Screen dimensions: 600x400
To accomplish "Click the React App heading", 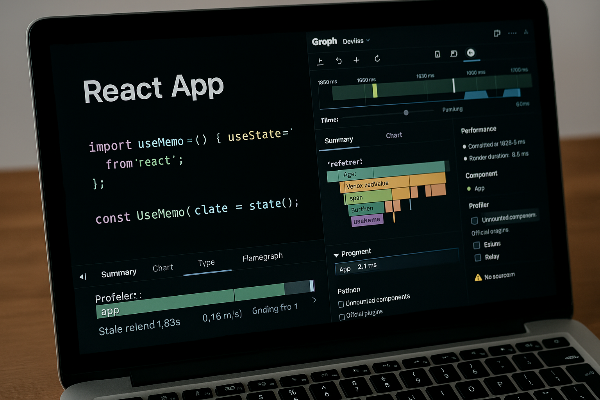I will click(153, 88).
